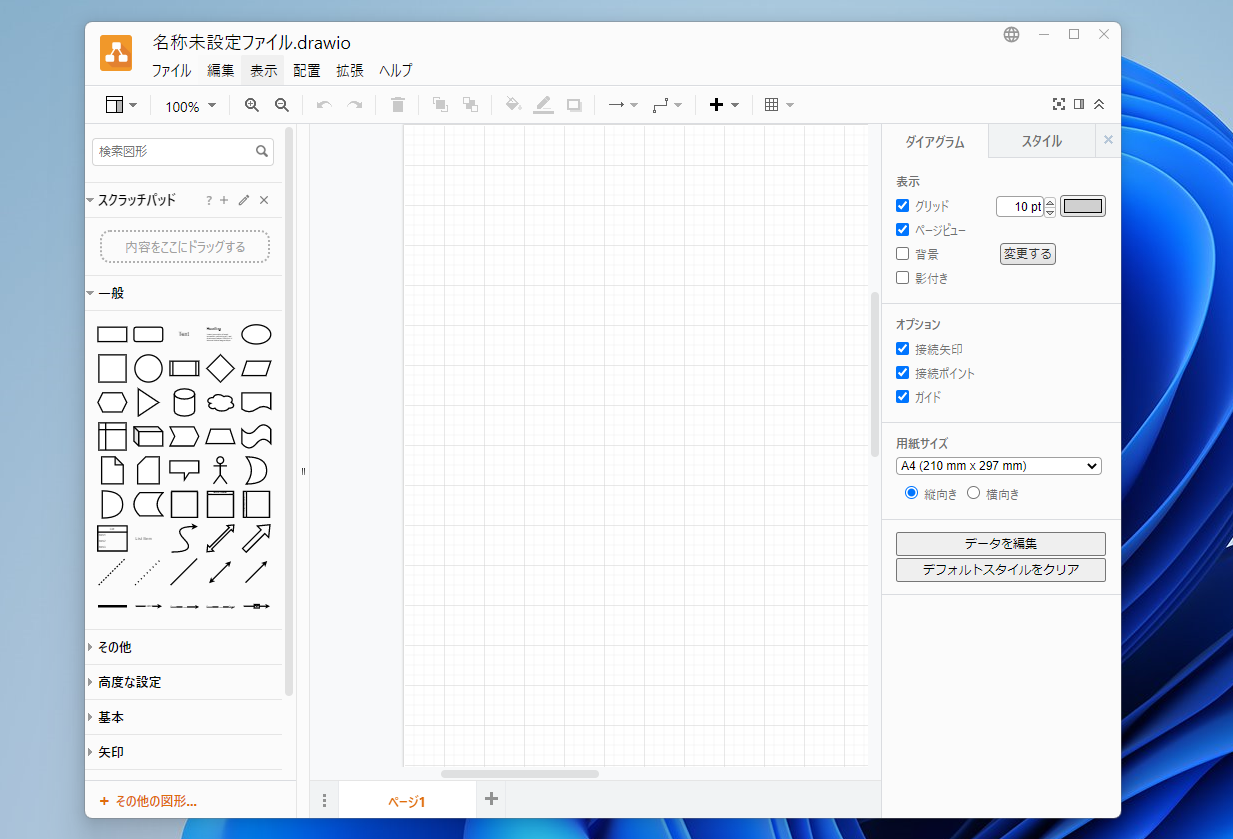The width and height of the screenshot is (1233, 839).
Task: Click the fullscreen icon in toolbar
Action: [x=1059, y=104]
